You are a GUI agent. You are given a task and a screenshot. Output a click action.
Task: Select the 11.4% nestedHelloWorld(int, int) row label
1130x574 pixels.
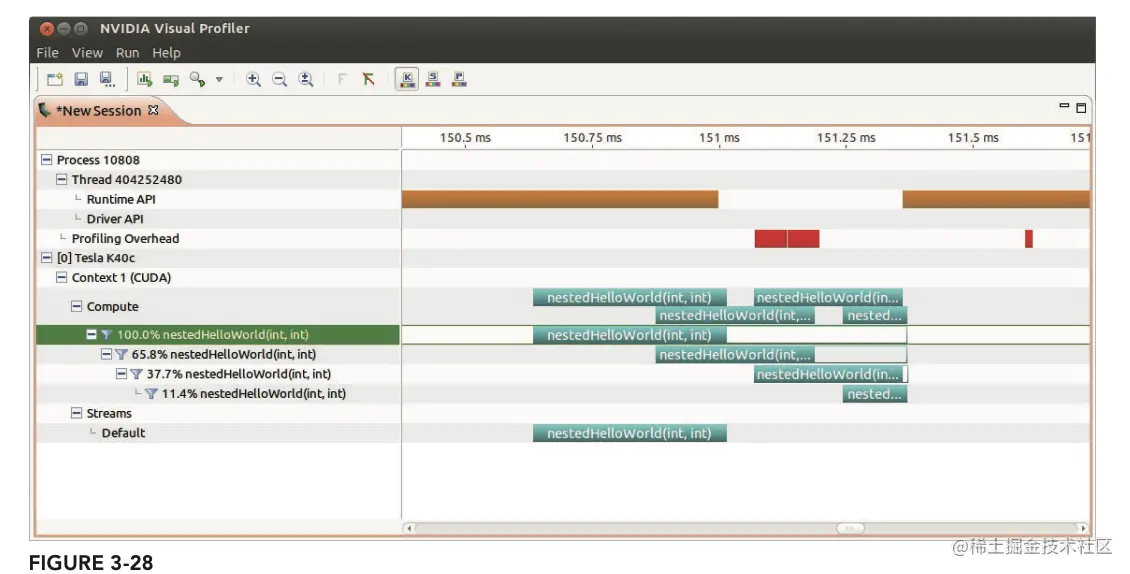[x=253, y=393]
